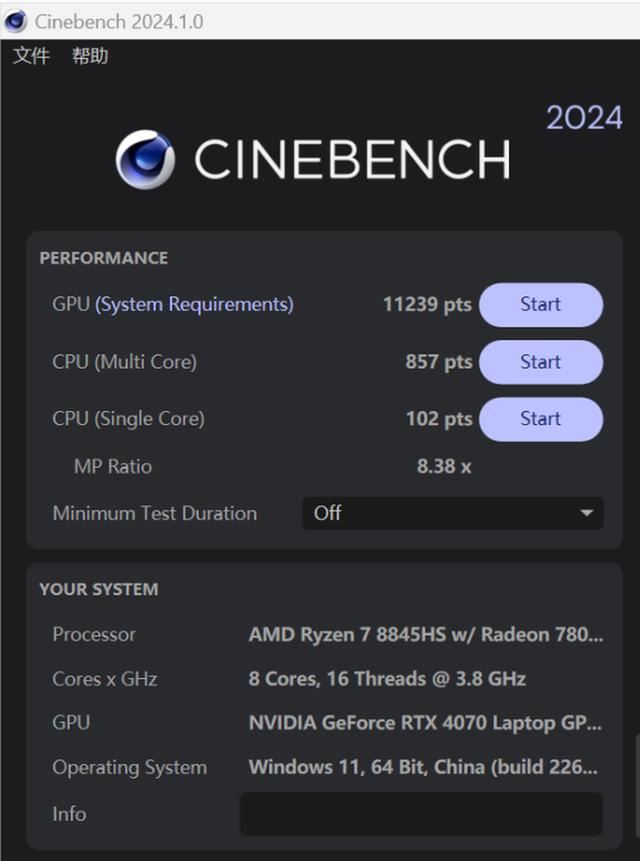640x861 pixels.
Task: Start the GPU benchmark test
Action: (x=541, y=304)
